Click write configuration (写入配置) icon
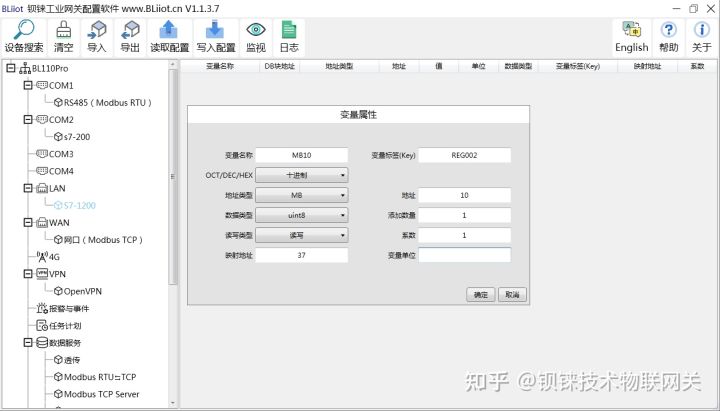720x411 pixels. 216,37
